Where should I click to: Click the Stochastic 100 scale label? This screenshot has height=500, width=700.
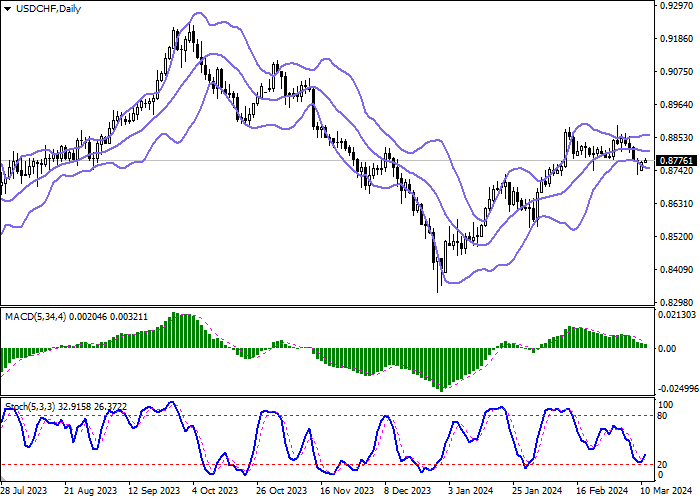pyautogui.click(x=665, y=405)
